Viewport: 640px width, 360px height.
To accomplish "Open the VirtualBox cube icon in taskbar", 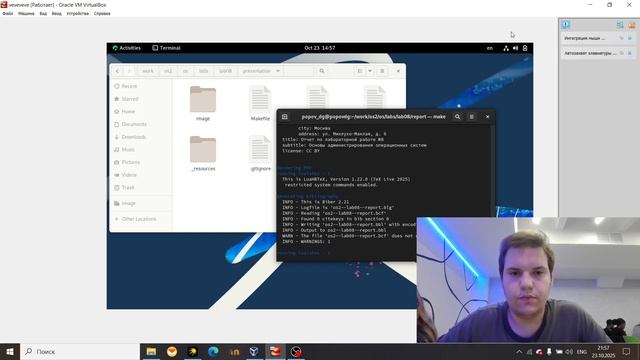I will 254,351.
